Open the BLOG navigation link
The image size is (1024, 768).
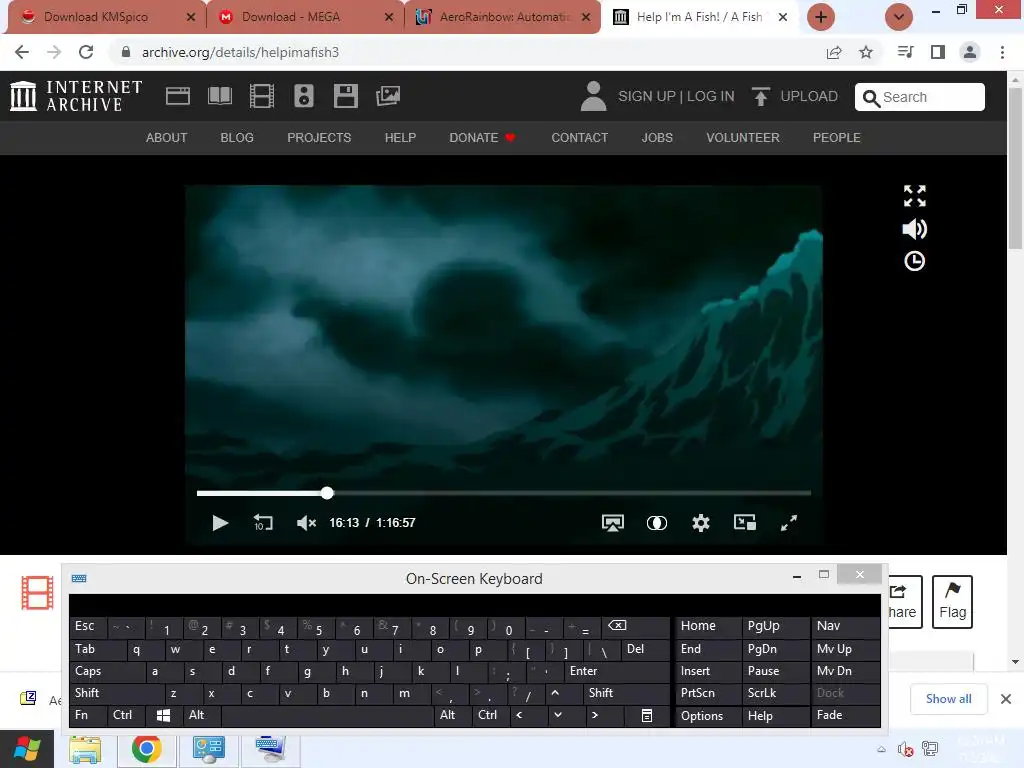click(237, 138)
